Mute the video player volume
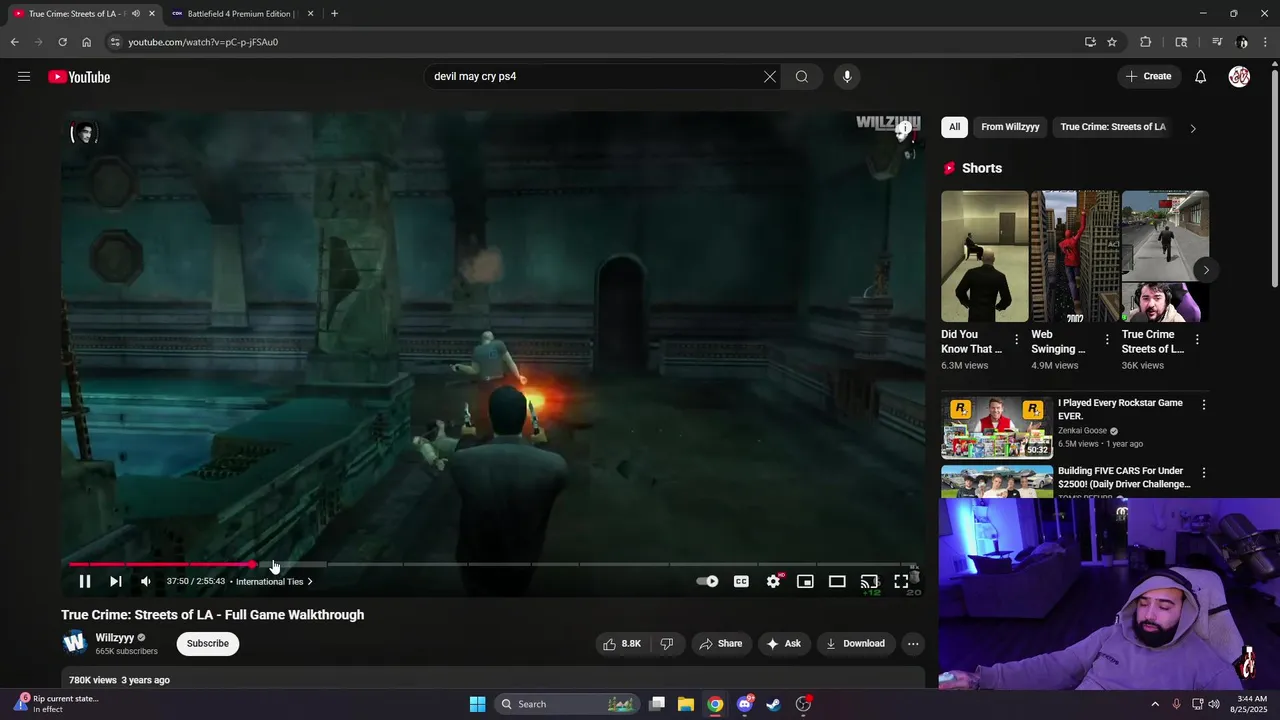 click(146, 581)
